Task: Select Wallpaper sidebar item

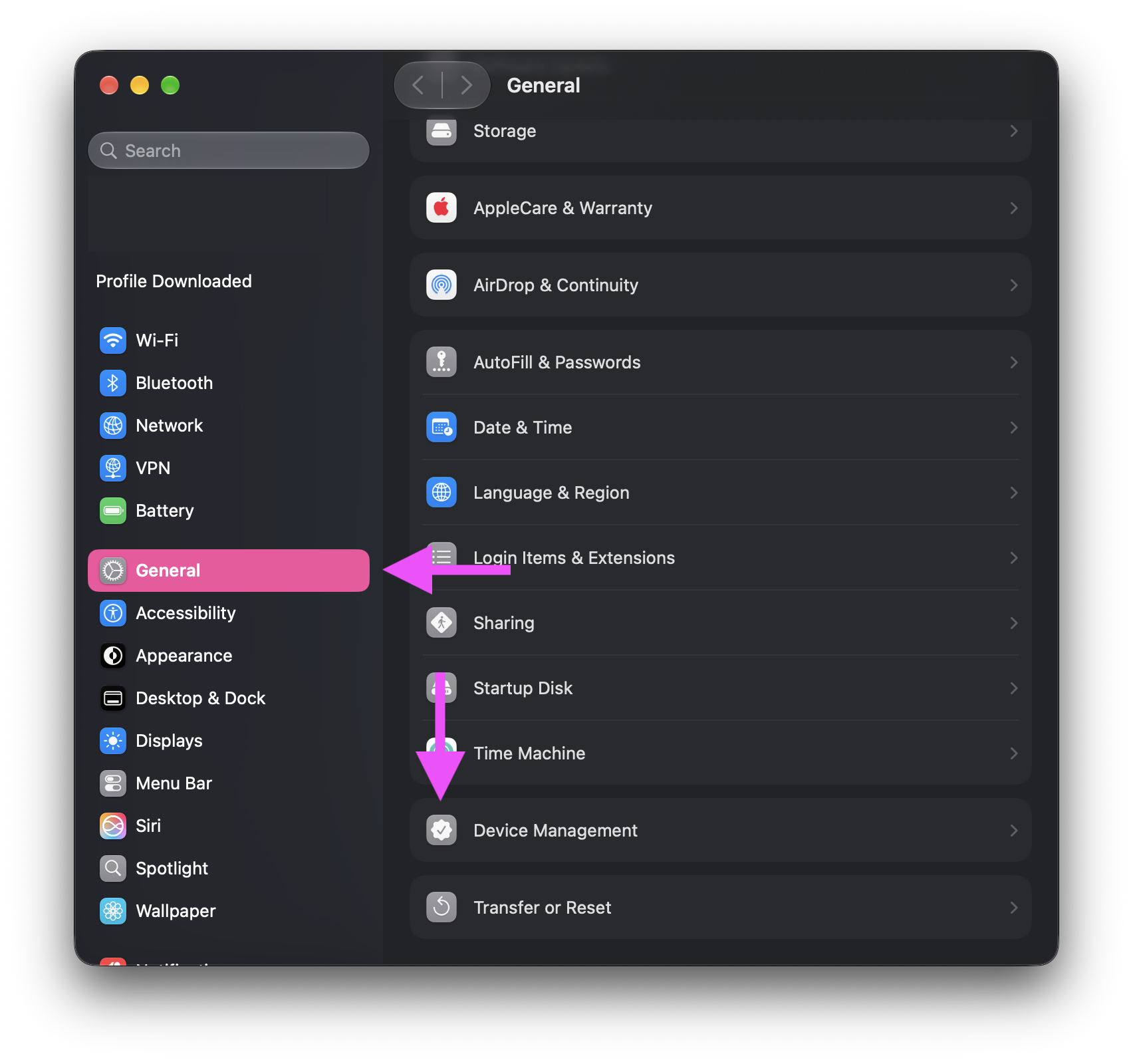Action: point(229,911)
